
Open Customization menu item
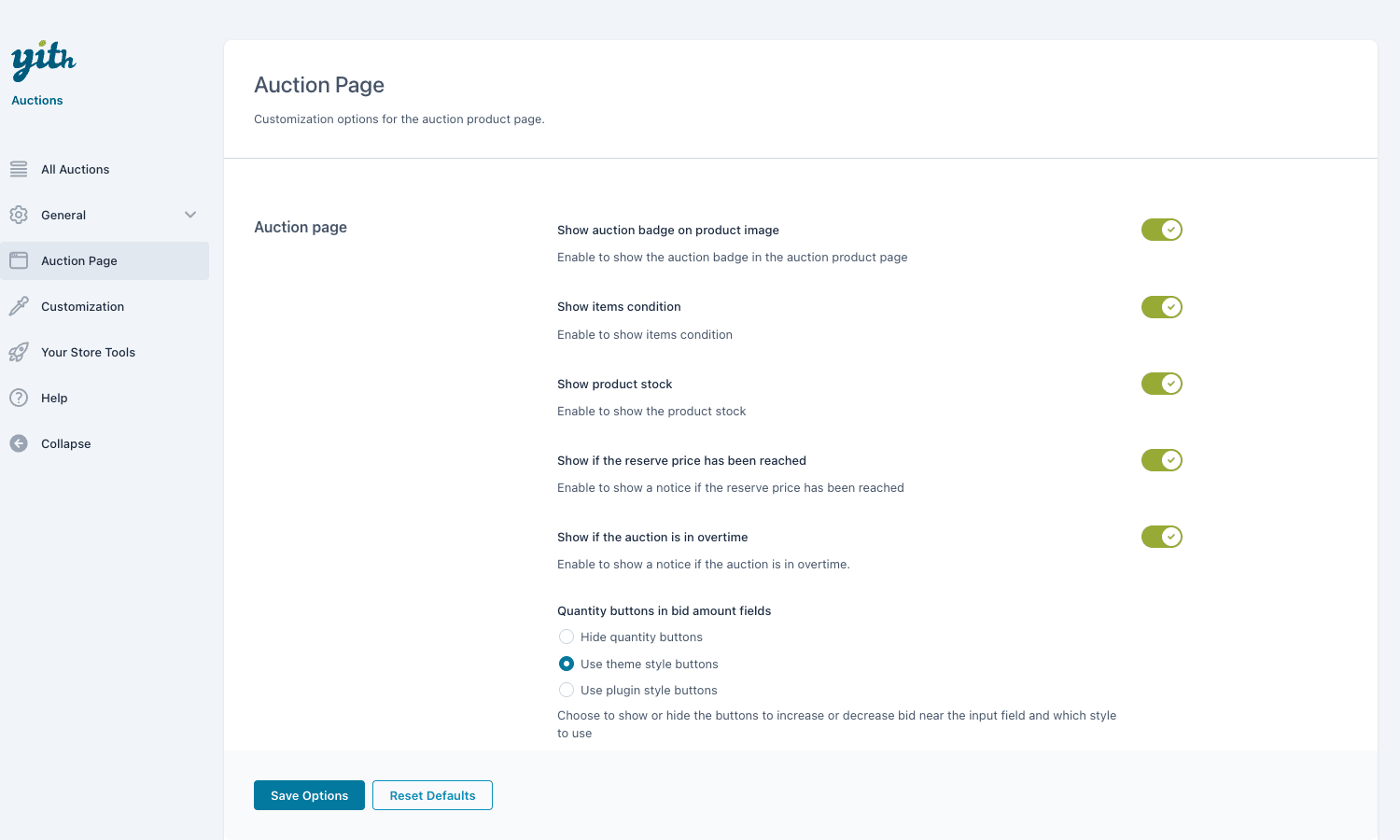coord(105,306)
